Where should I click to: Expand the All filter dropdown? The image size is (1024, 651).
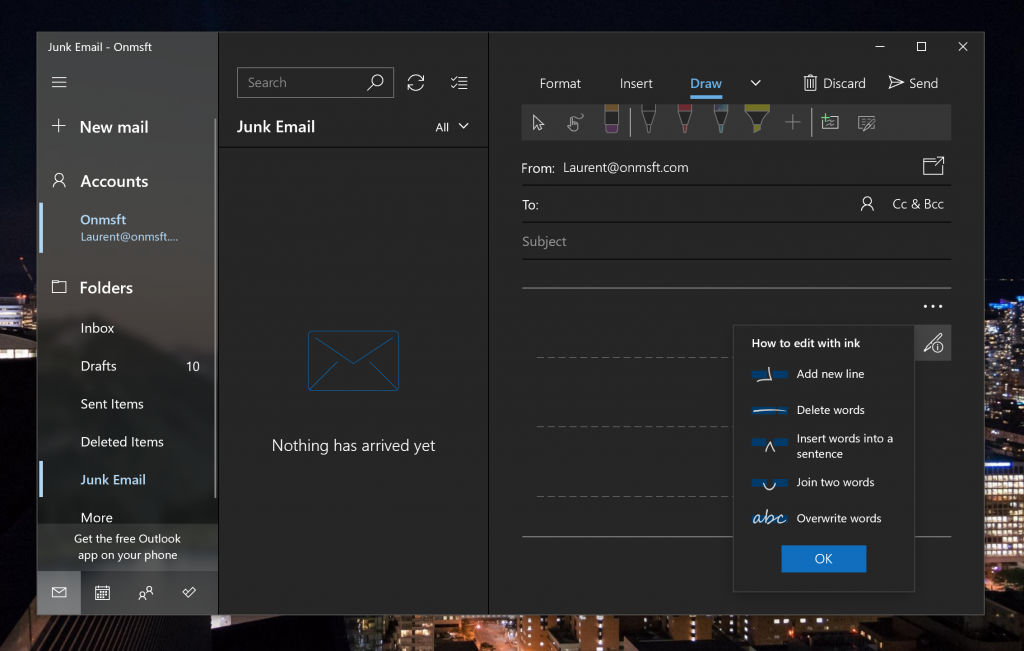452,127
